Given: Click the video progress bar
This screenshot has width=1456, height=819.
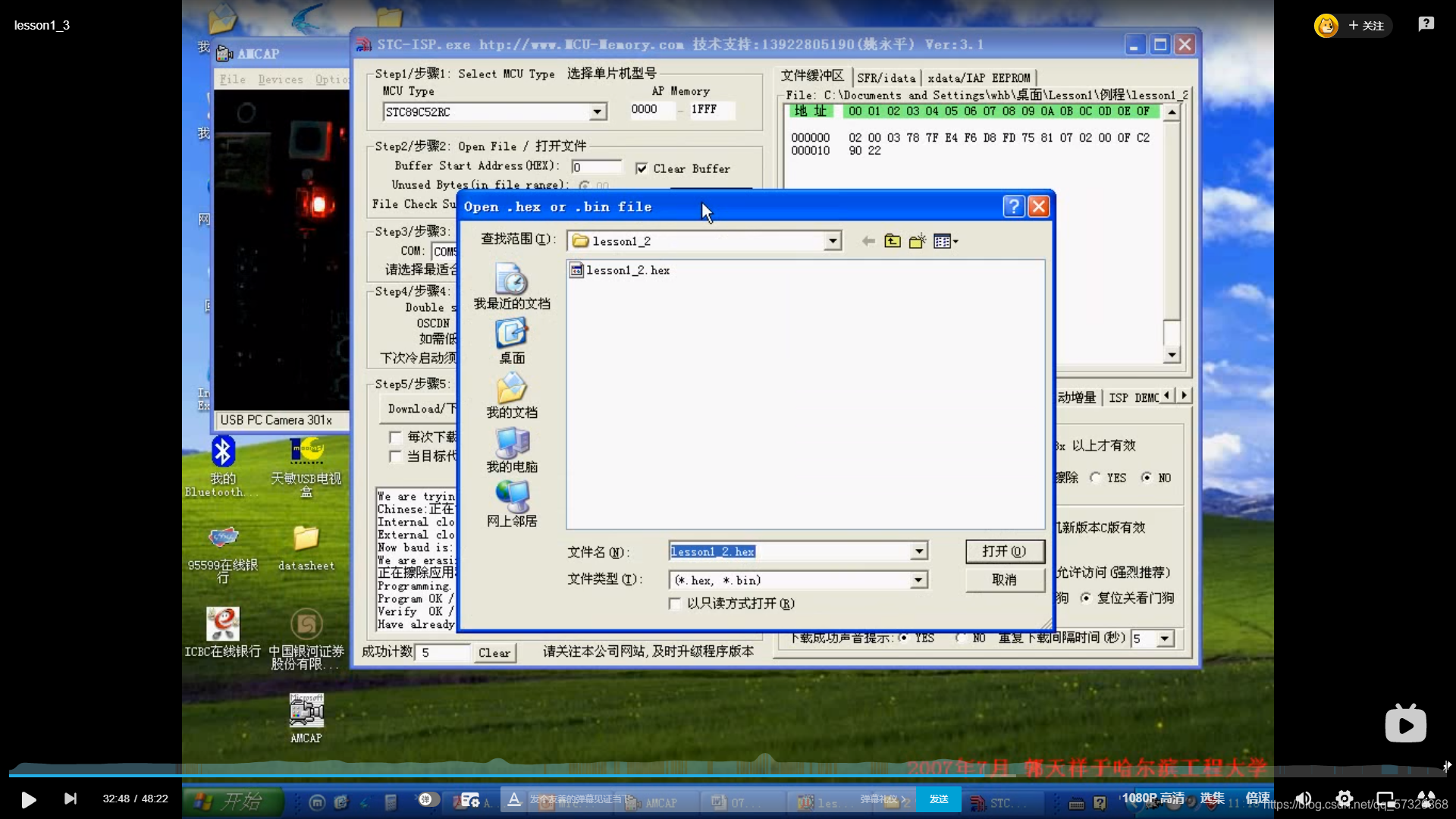Looking at the screenshot, I should 728,775.
